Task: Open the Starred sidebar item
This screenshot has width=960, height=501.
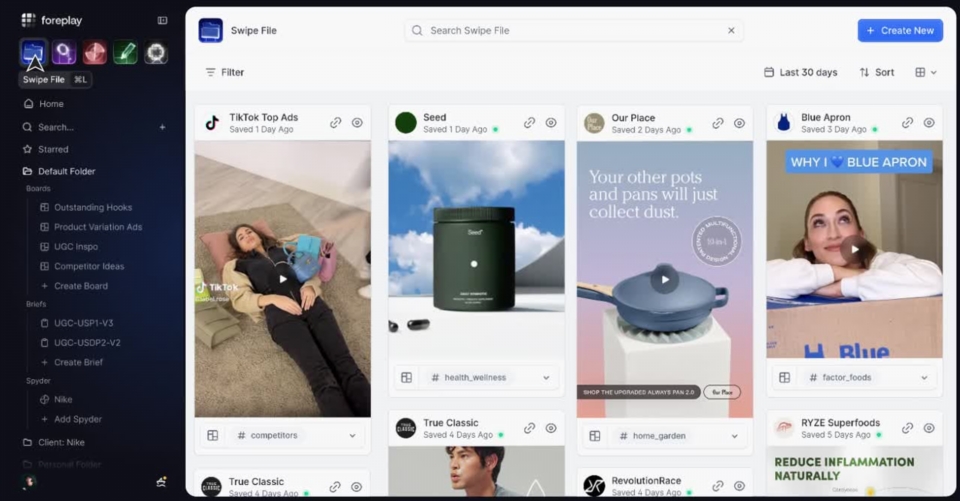Action: click(53, 149)
